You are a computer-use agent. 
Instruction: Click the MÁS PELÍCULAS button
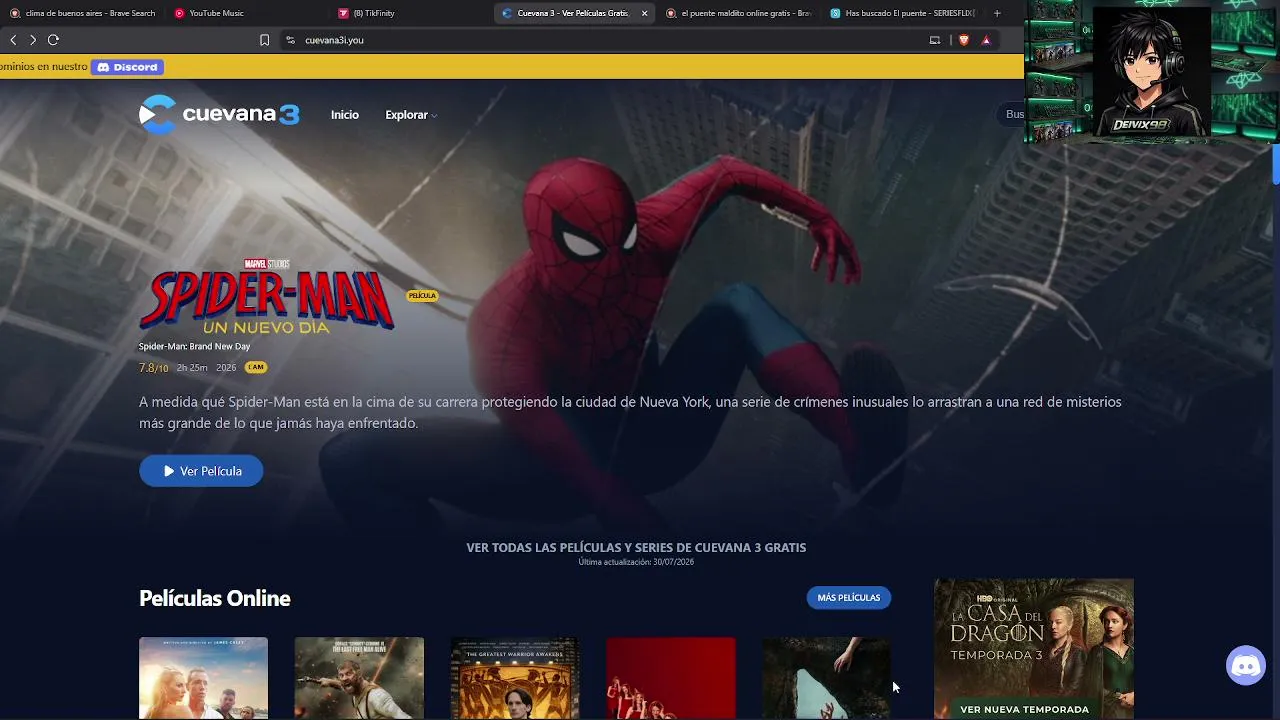(848, 598)
